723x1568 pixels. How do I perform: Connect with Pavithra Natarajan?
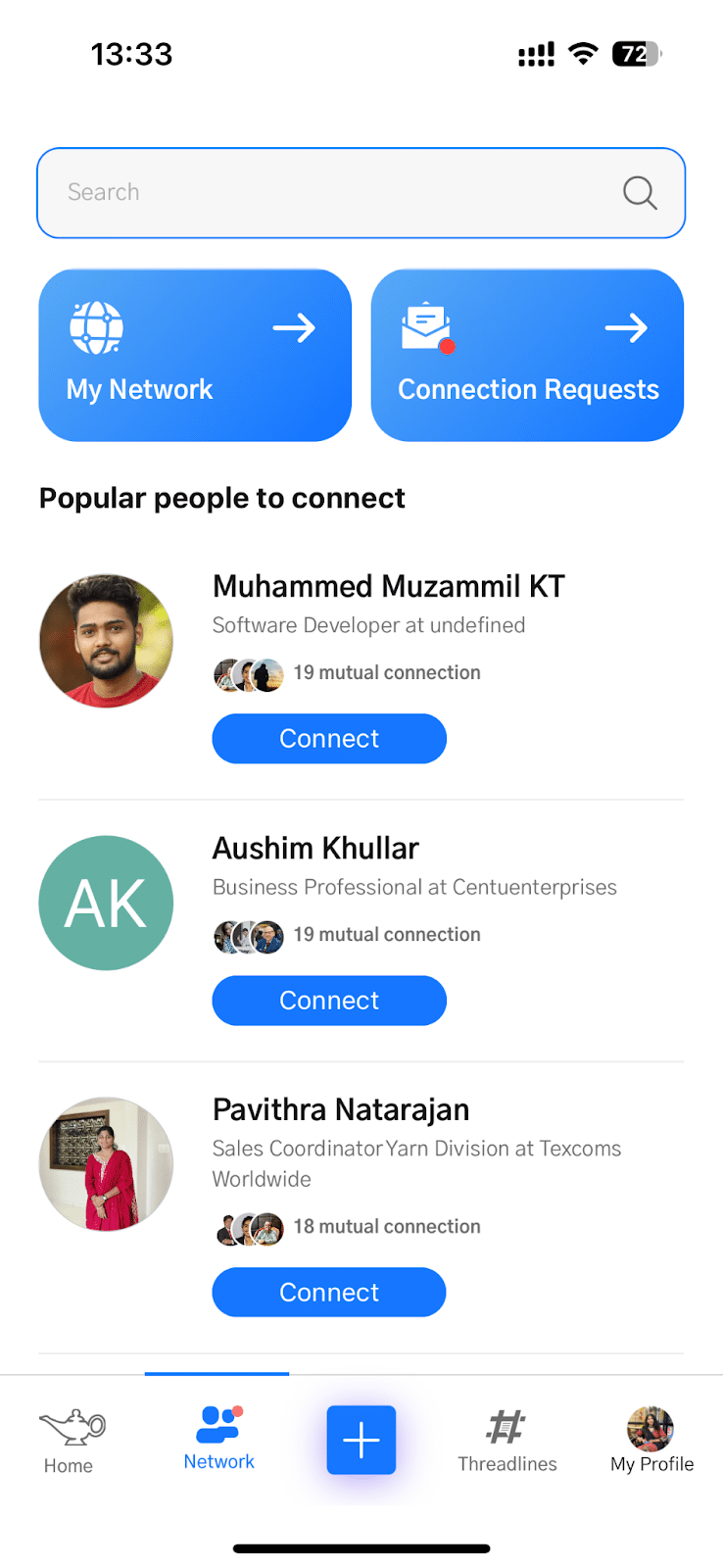pos(329,1292)
